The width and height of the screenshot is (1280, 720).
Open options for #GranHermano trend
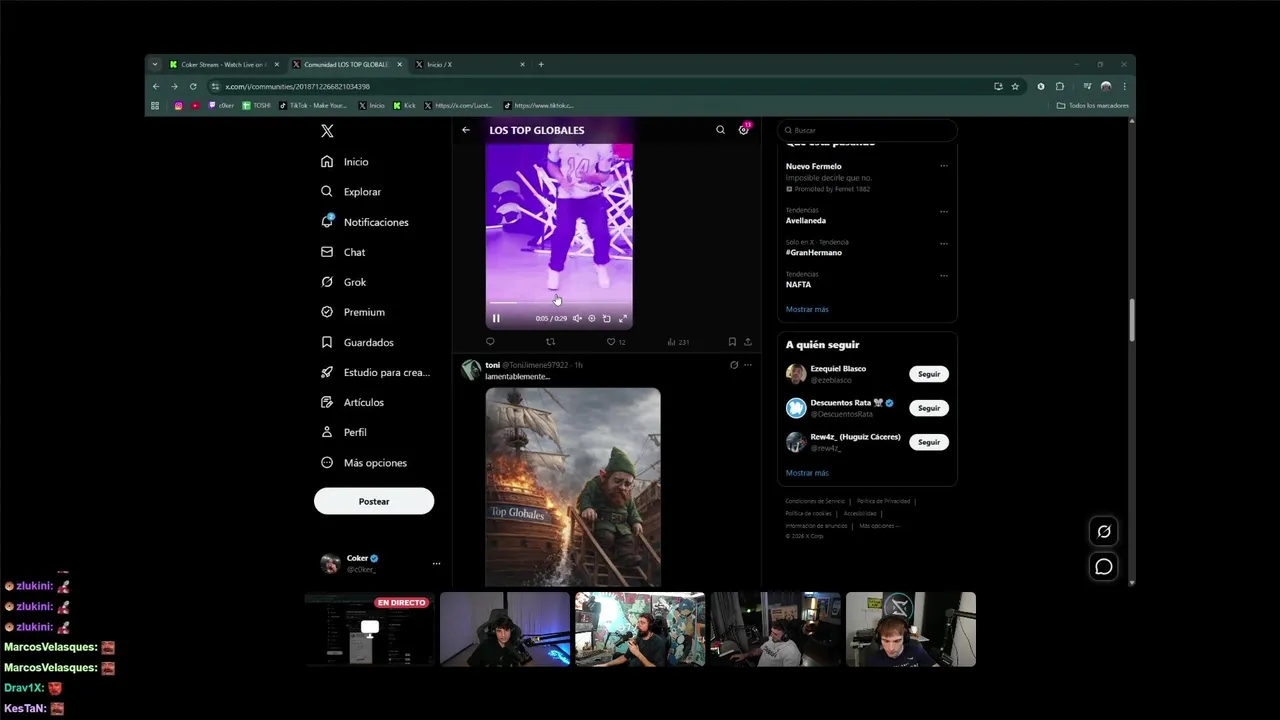[944, 244]
